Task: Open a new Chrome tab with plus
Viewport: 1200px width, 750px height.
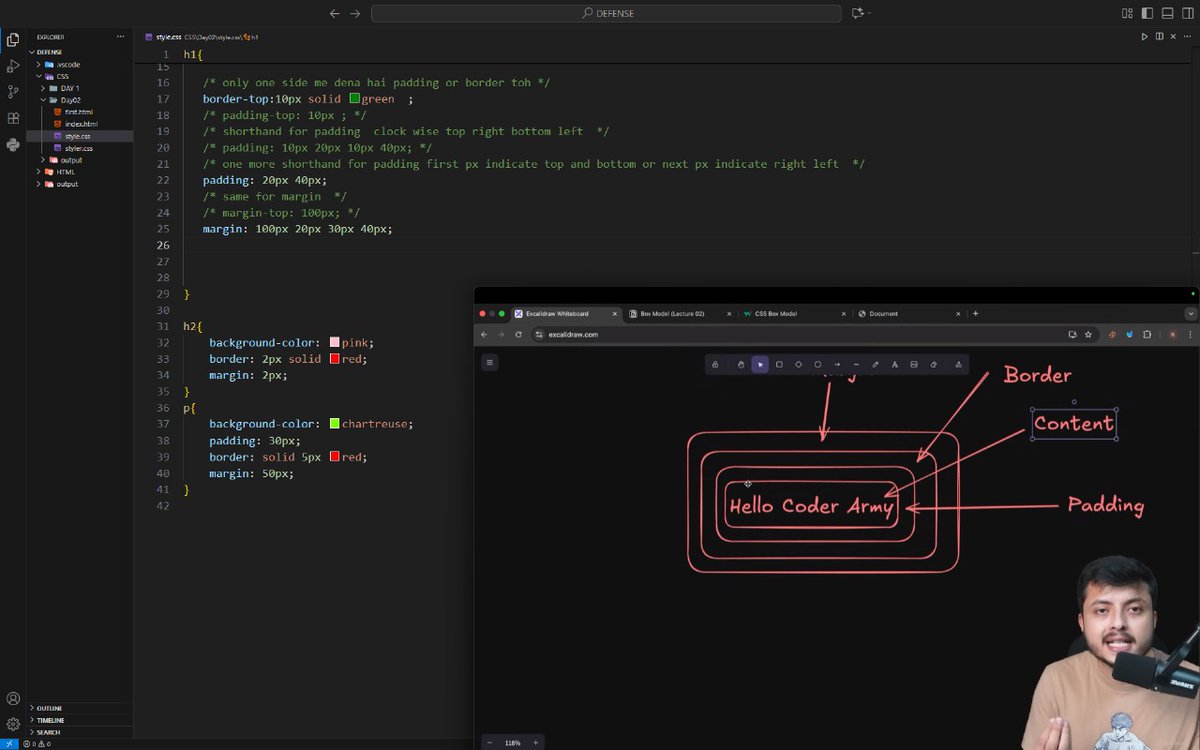Action: (976, 313)
